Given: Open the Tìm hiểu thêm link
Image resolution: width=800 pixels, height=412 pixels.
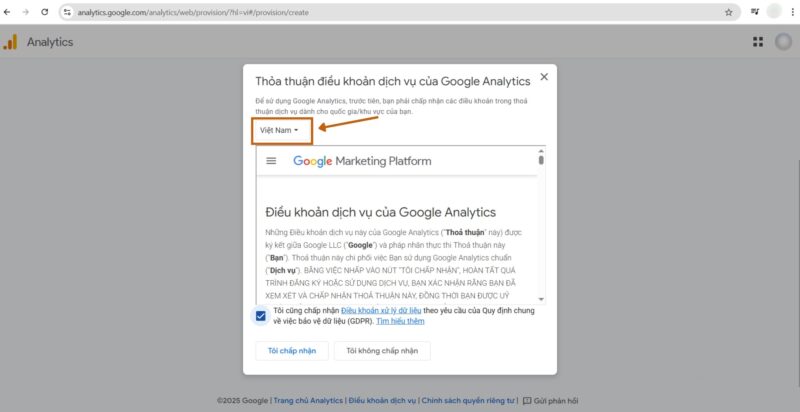Looking at the screenshot, I should coord(400,321).
